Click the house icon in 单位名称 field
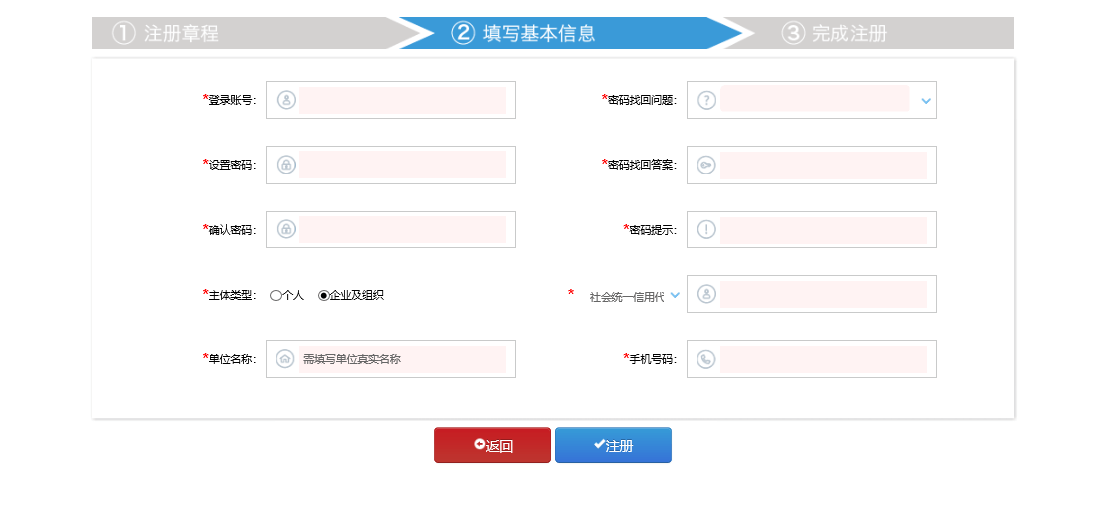 [286, 359]
